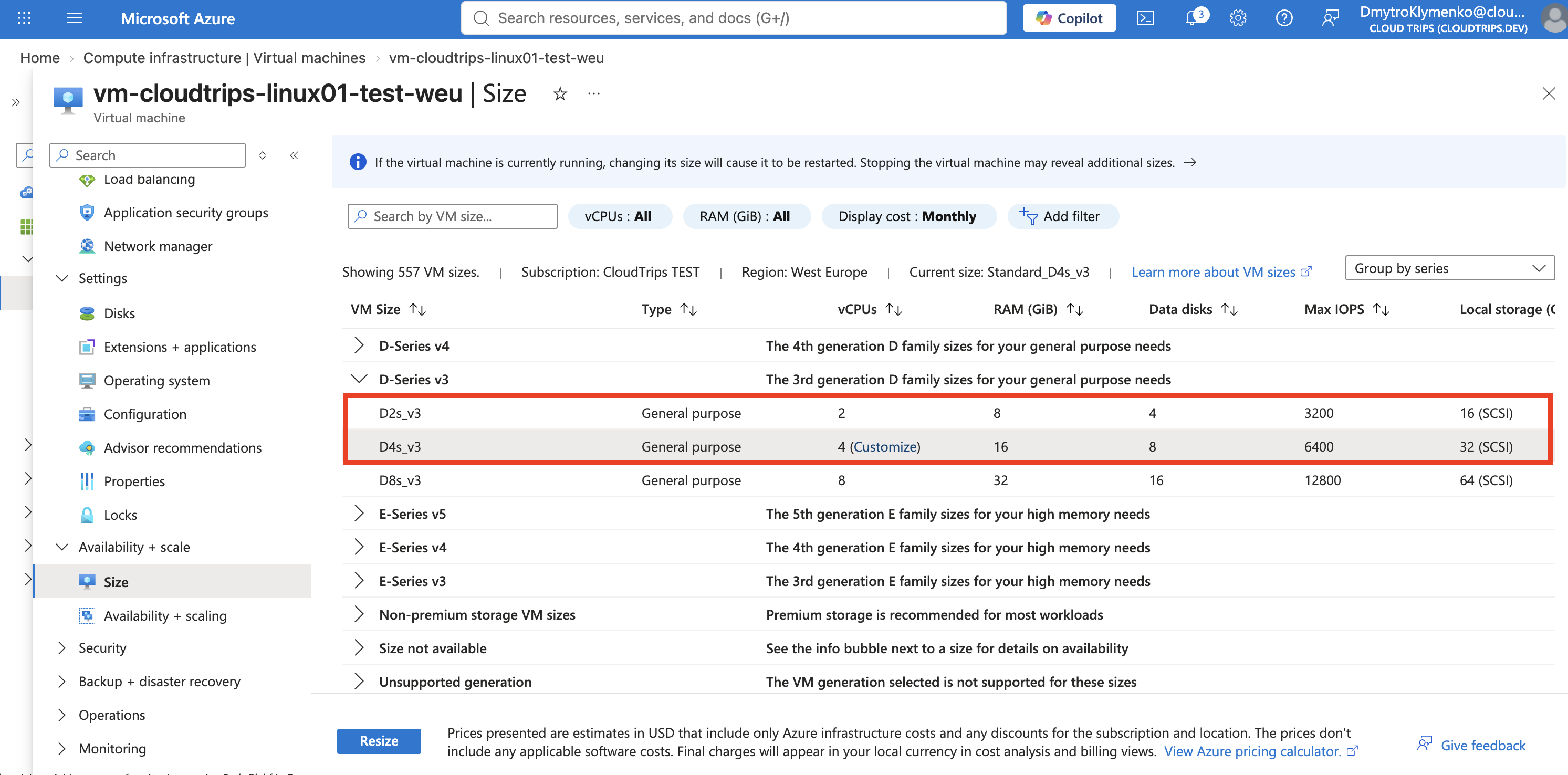Screen dimensions: 1568x775
Task: Open Locks menu item
Action: [121, 515]
